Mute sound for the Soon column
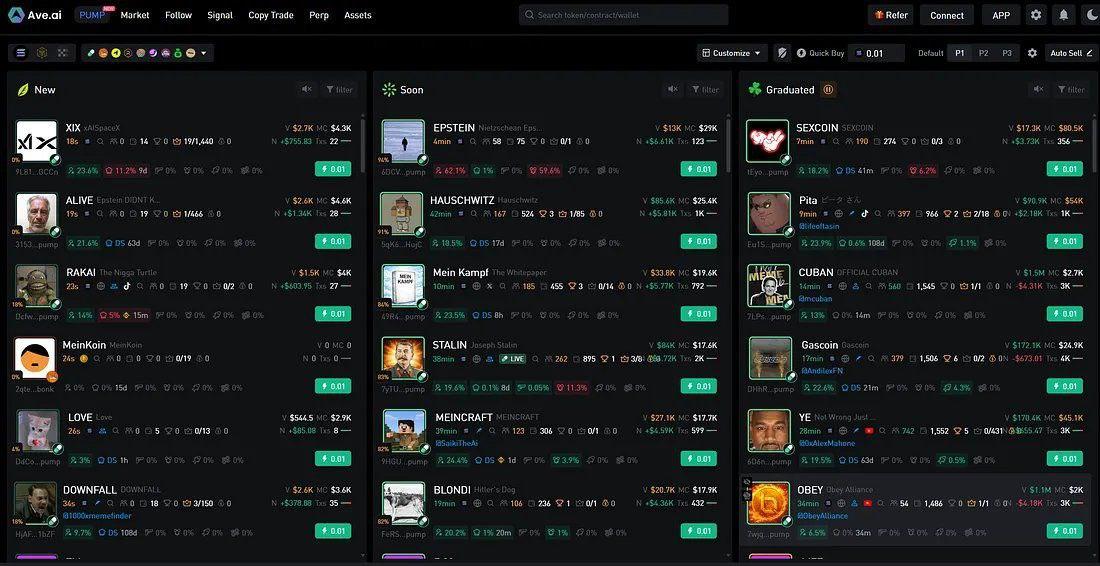This screenshot has height=566, width=1100. (672, 89)
